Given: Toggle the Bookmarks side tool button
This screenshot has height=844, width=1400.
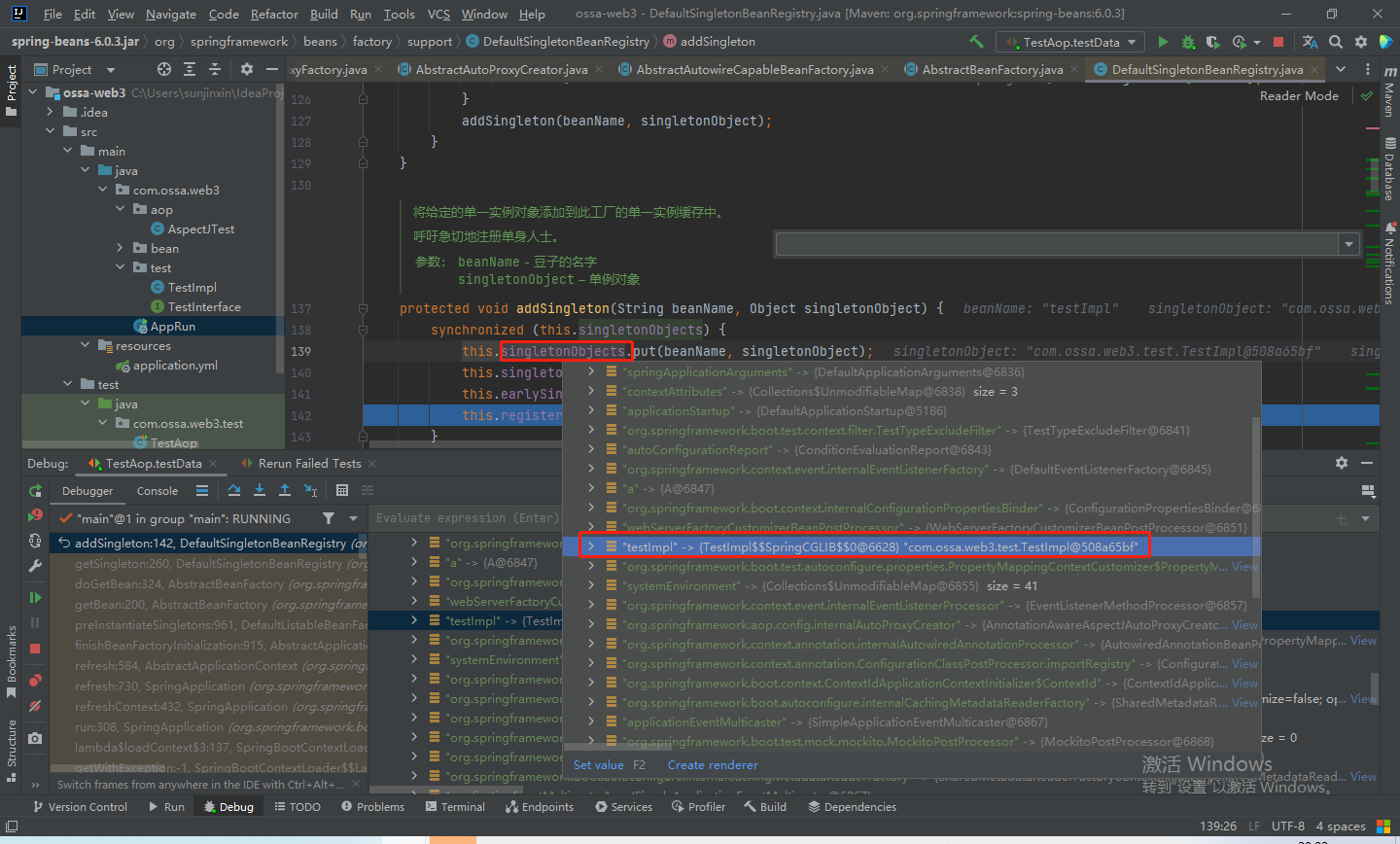Looking at the screenshot, I should point(12,662).
